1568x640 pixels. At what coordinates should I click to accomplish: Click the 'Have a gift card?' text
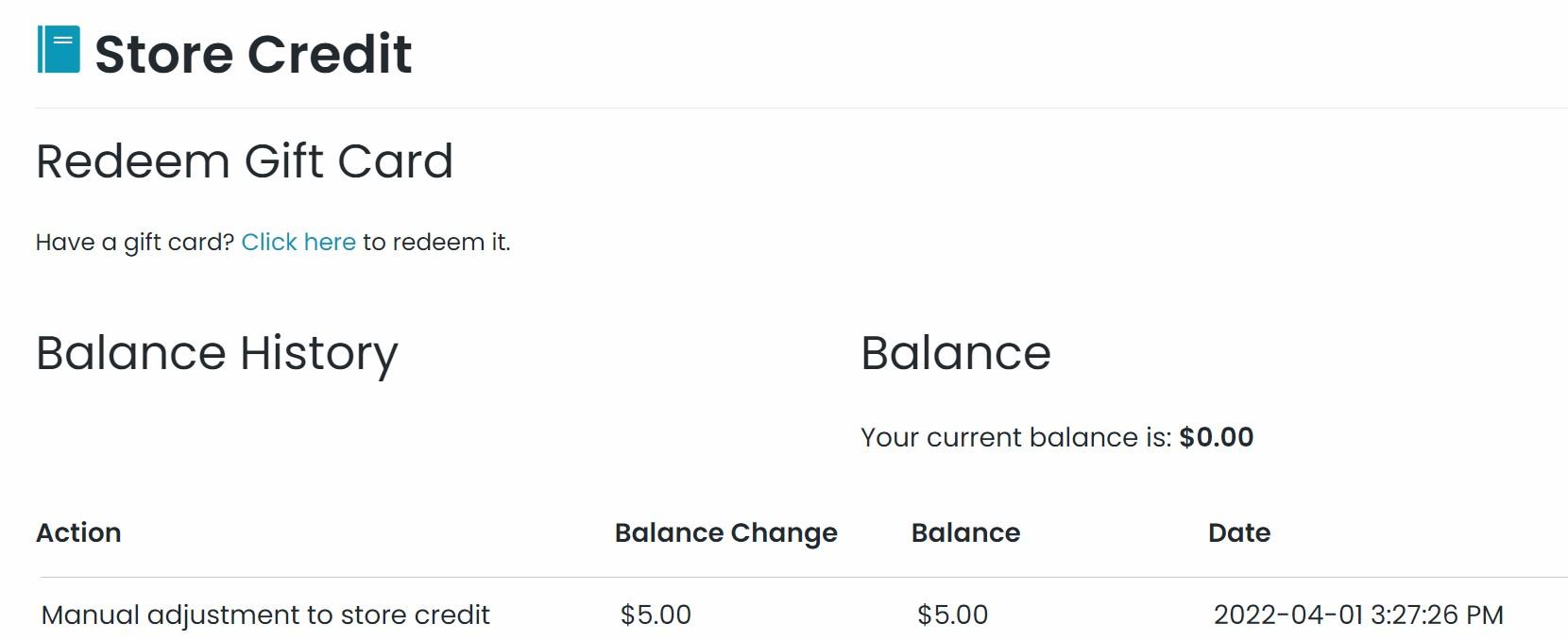[x=134, y=243]
